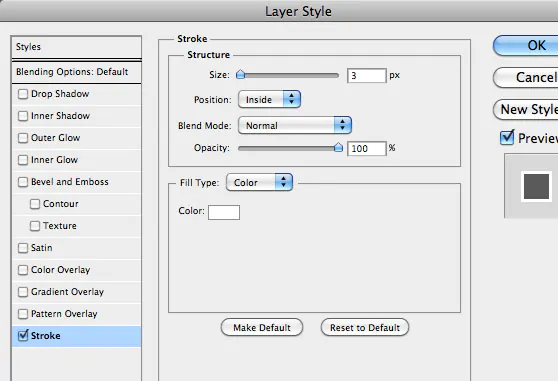Select the Bevel and Emboss label
The height and width of the screenshot is (381, 558).
[70, 182]
